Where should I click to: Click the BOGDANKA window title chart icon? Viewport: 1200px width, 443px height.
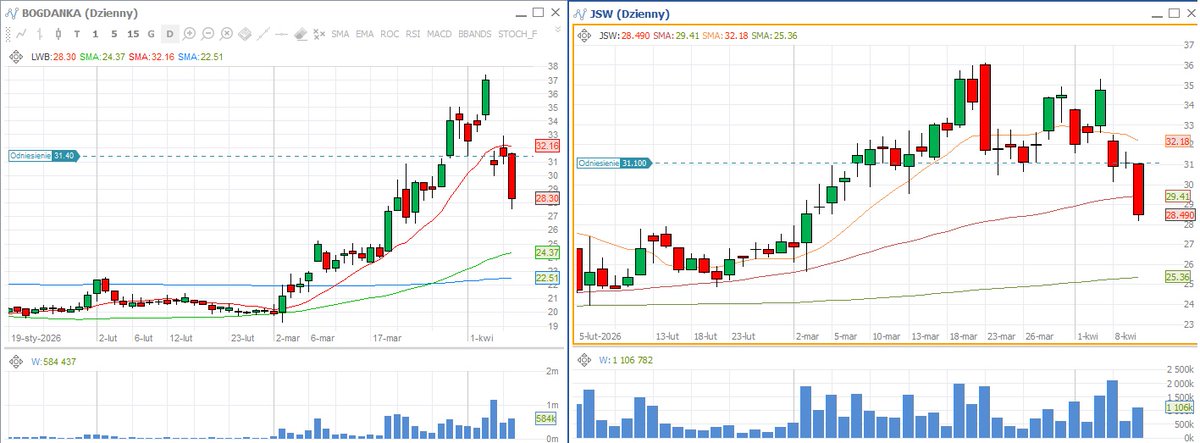11,13
